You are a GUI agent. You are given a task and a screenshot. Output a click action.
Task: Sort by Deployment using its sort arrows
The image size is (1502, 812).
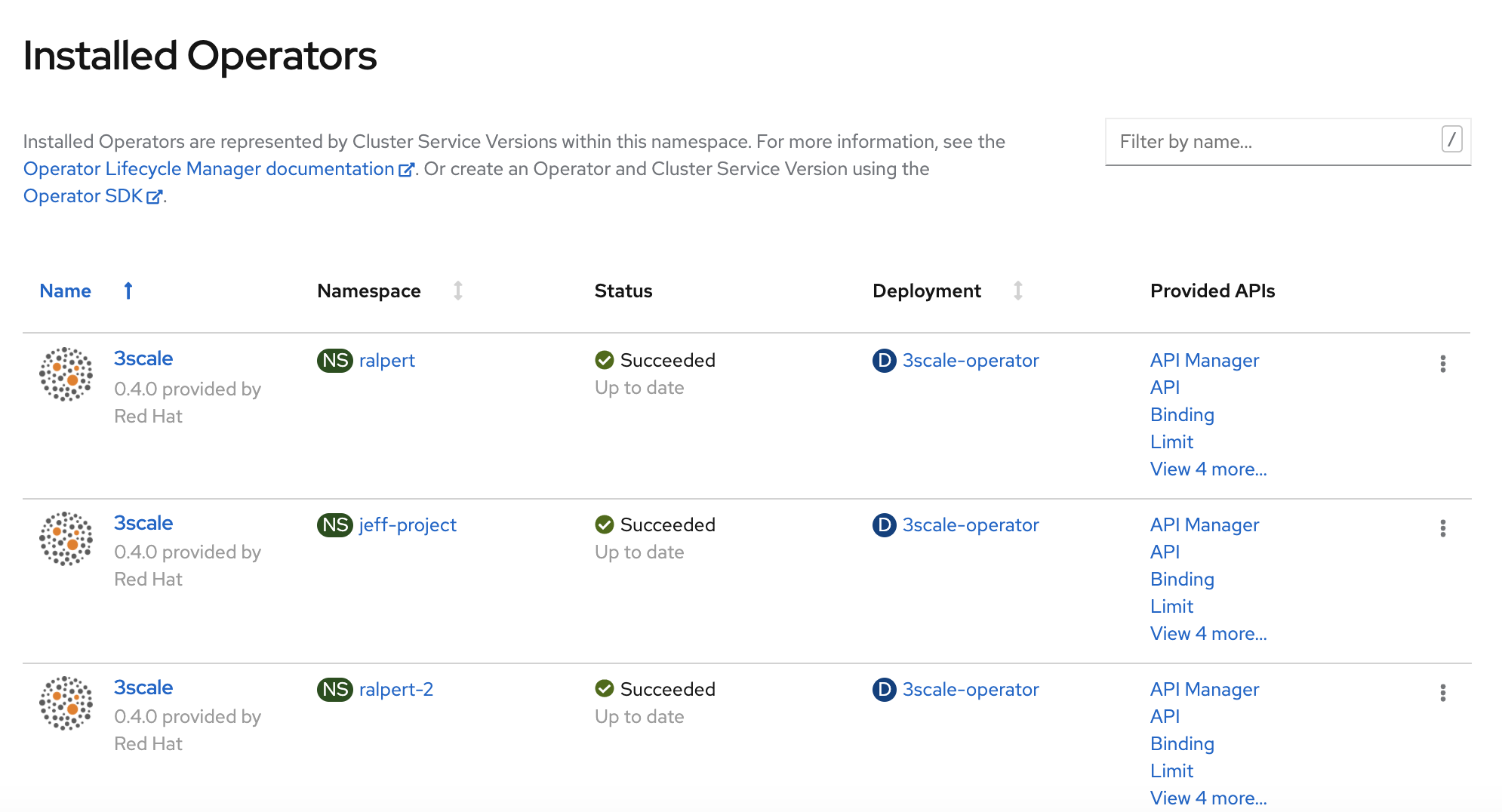(x=1018, y=291)
